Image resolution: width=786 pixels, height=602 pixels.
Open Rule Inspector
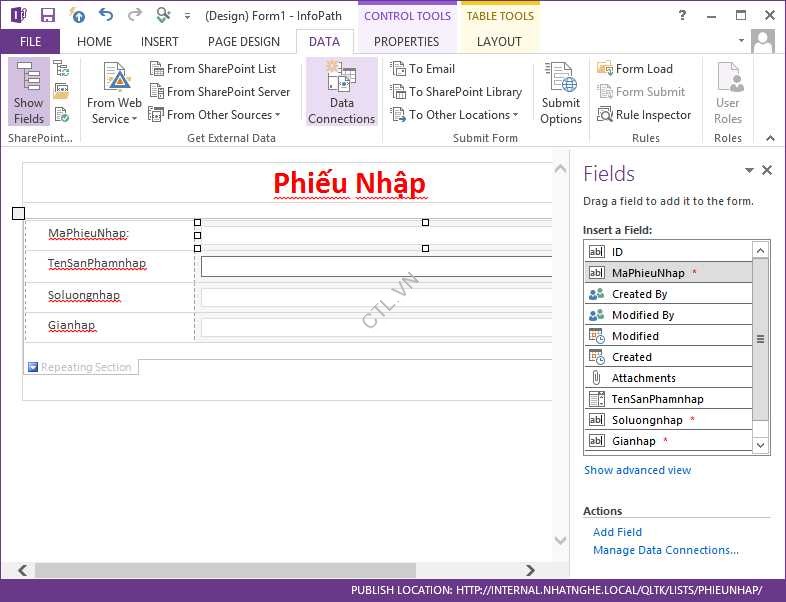[644, 115]
